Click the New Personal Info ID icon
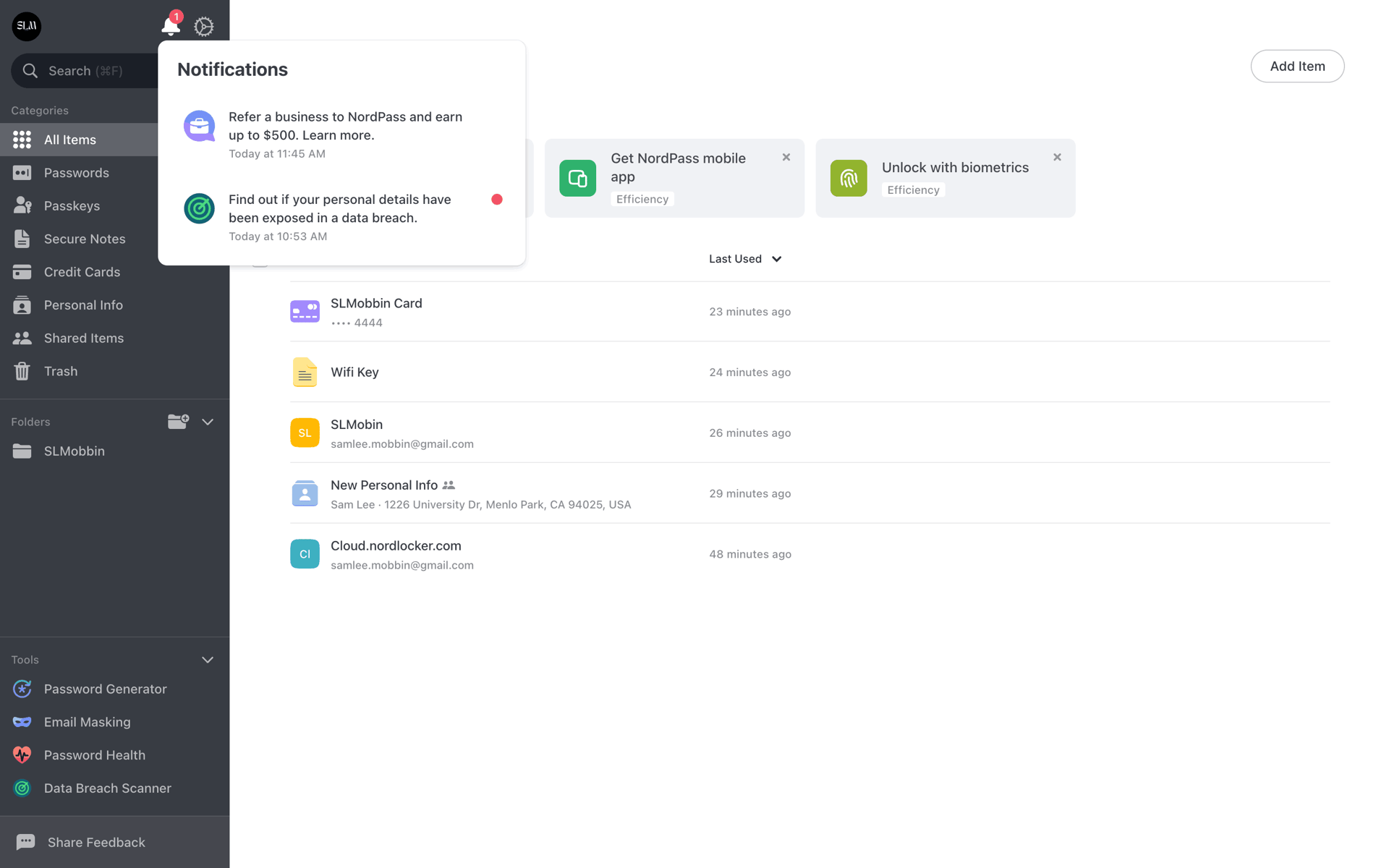 click(305, 493)
